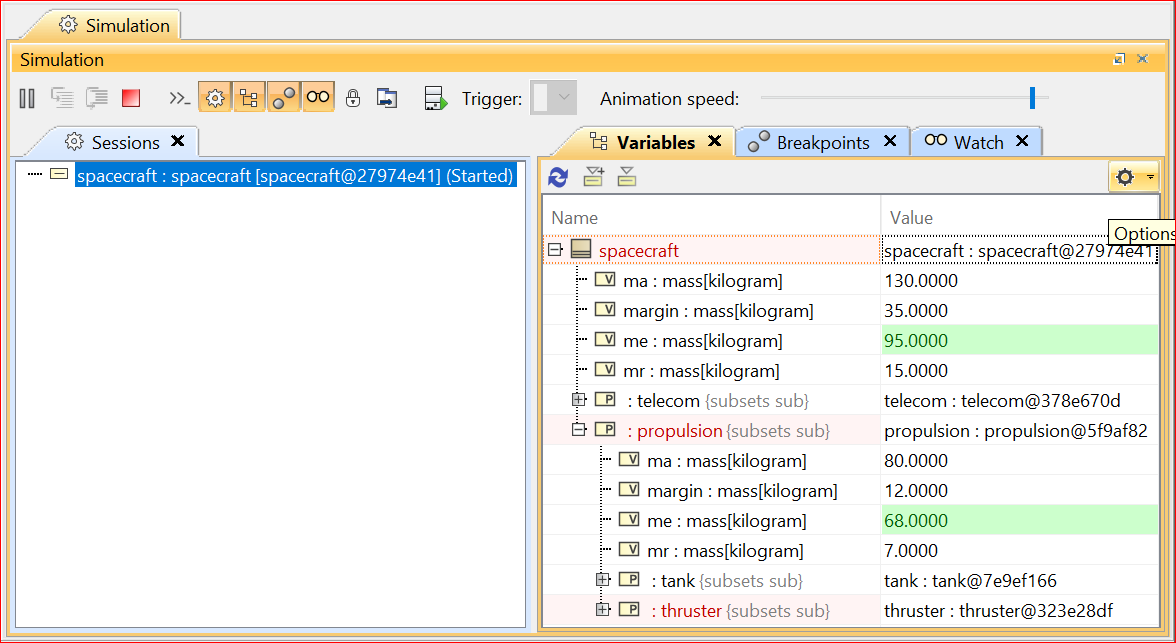1176x643 pixels.
Task: Open the Options gear button
Action: tap(1132, 177)
